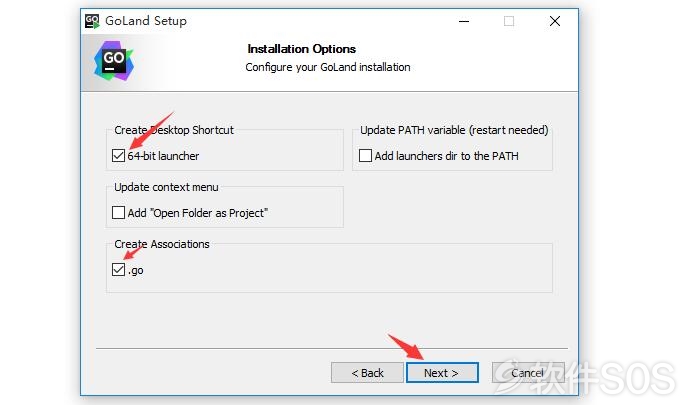Click "Configure your GoLand installation" subtitle text
The image size is (687, 405).
coord(328,67)
